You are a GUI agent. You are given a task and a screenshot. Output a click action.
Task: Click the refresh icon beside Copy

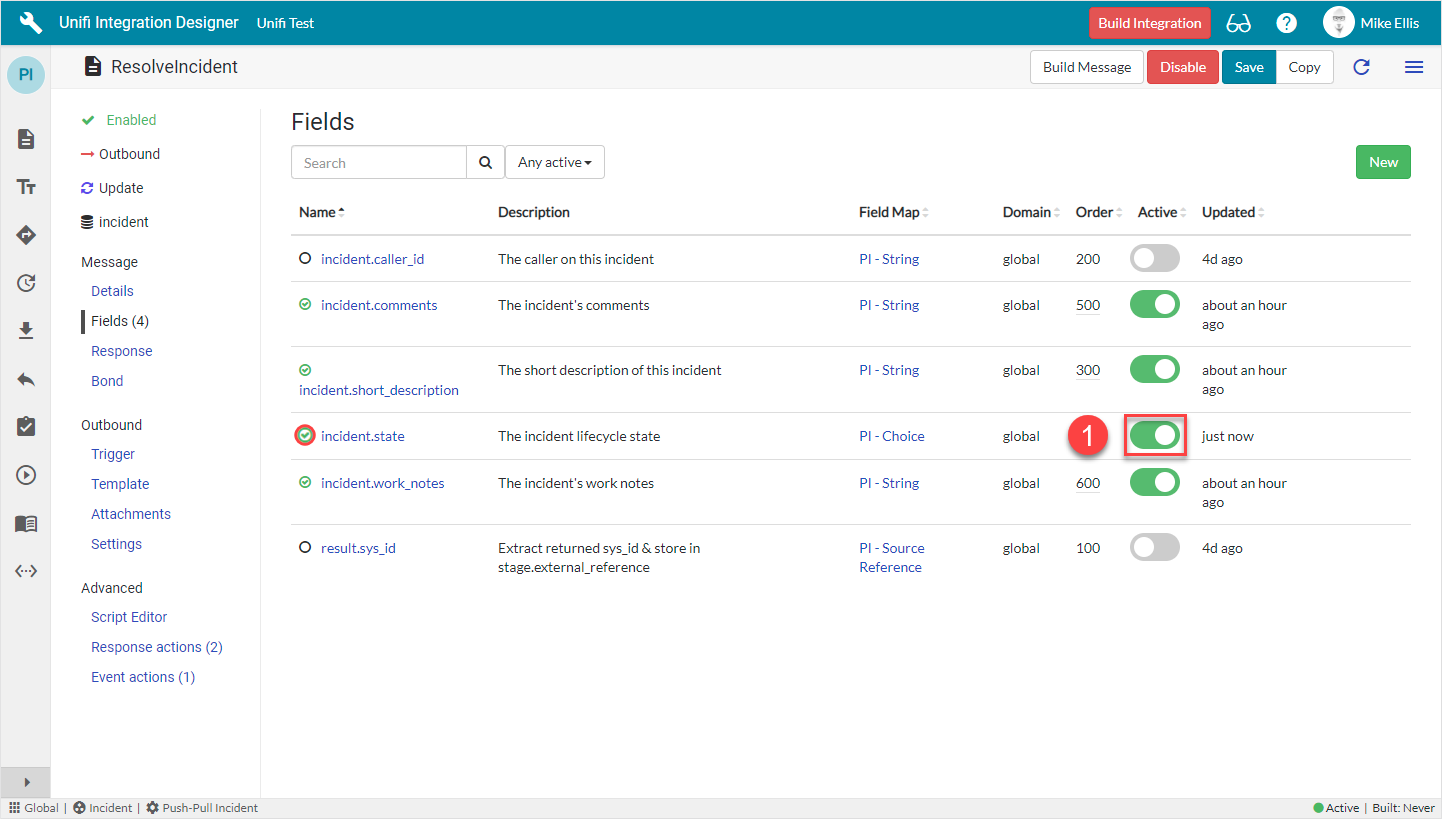click(x=1361, y=67)
